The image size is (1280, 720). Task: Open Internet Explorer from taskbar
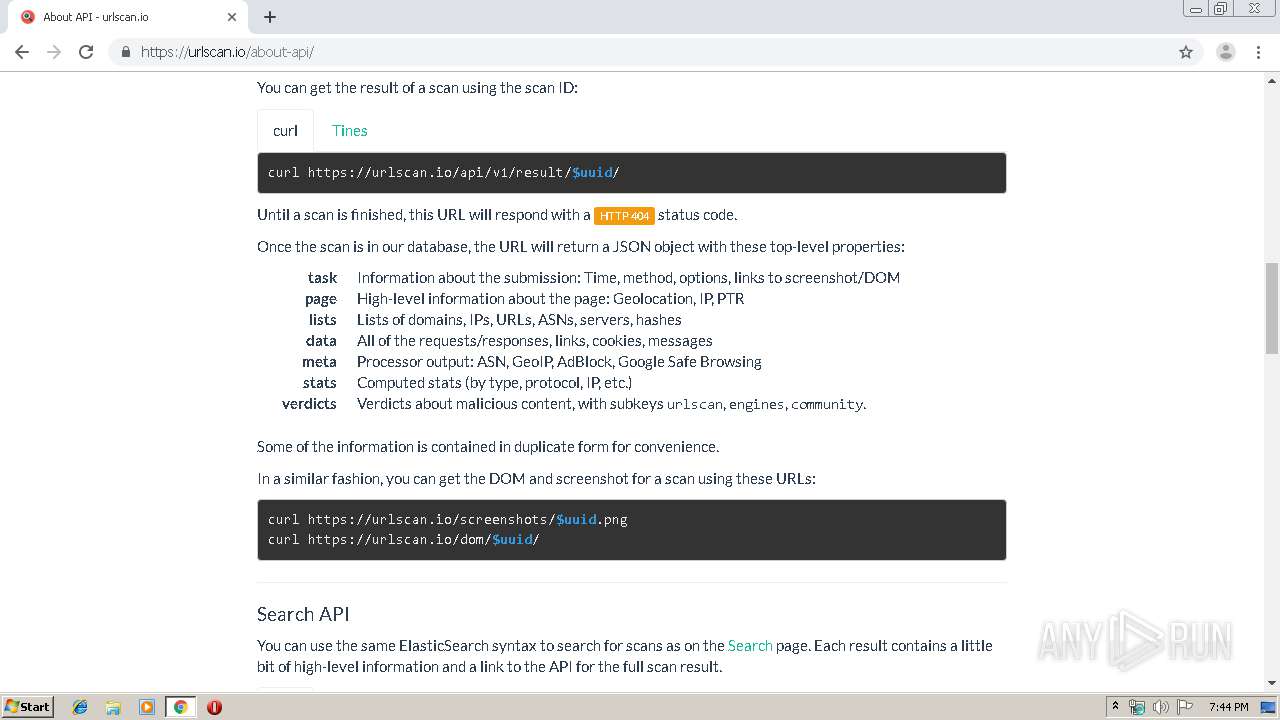pyautogui.click(x=80, y=707)
